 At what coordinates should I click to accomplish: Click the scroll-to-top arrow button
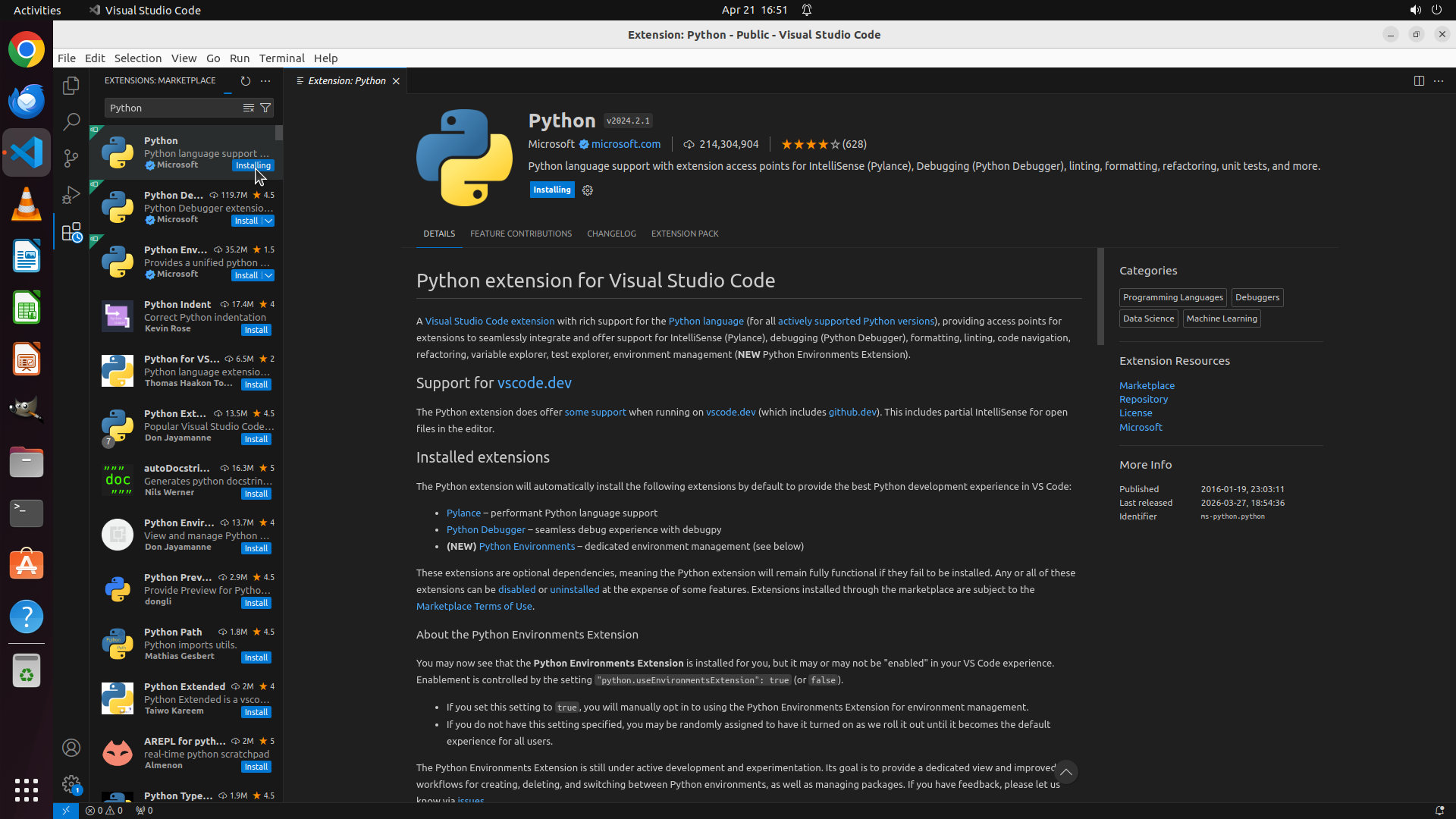pos(1065,772)
